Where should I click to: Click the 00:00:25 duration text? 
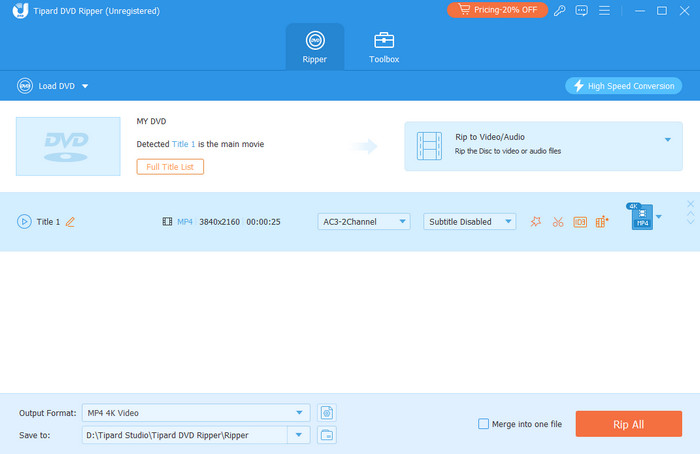point(263,222)
